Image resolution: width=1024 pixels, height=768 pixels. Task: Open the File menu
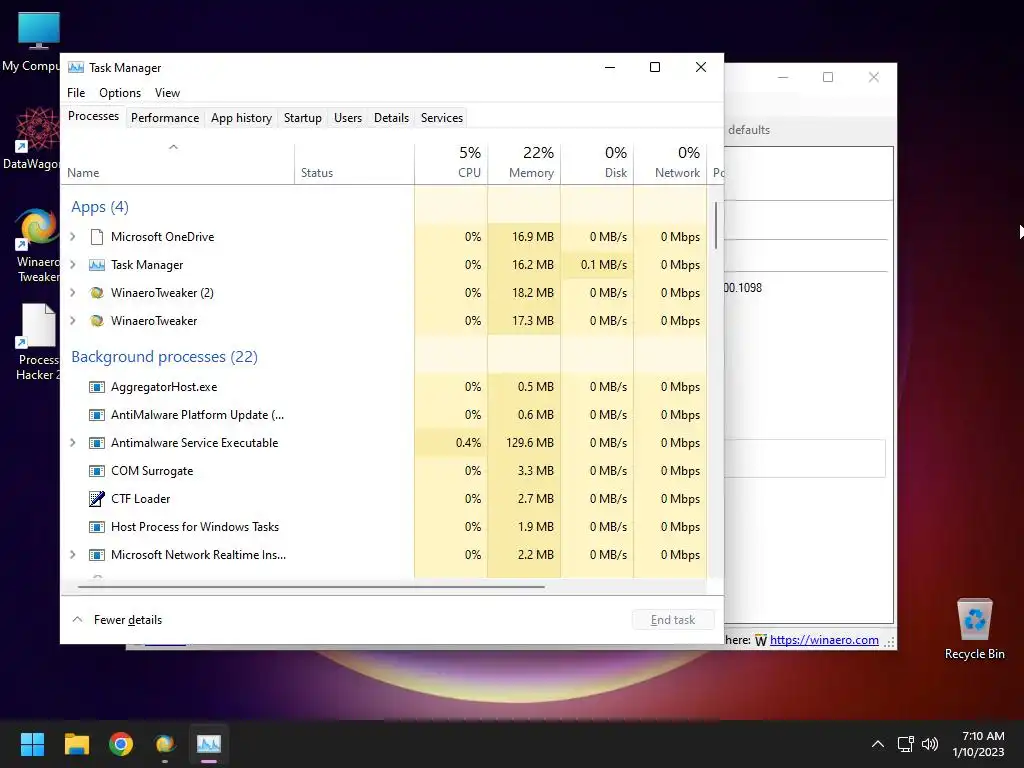[x=76, y=93]
